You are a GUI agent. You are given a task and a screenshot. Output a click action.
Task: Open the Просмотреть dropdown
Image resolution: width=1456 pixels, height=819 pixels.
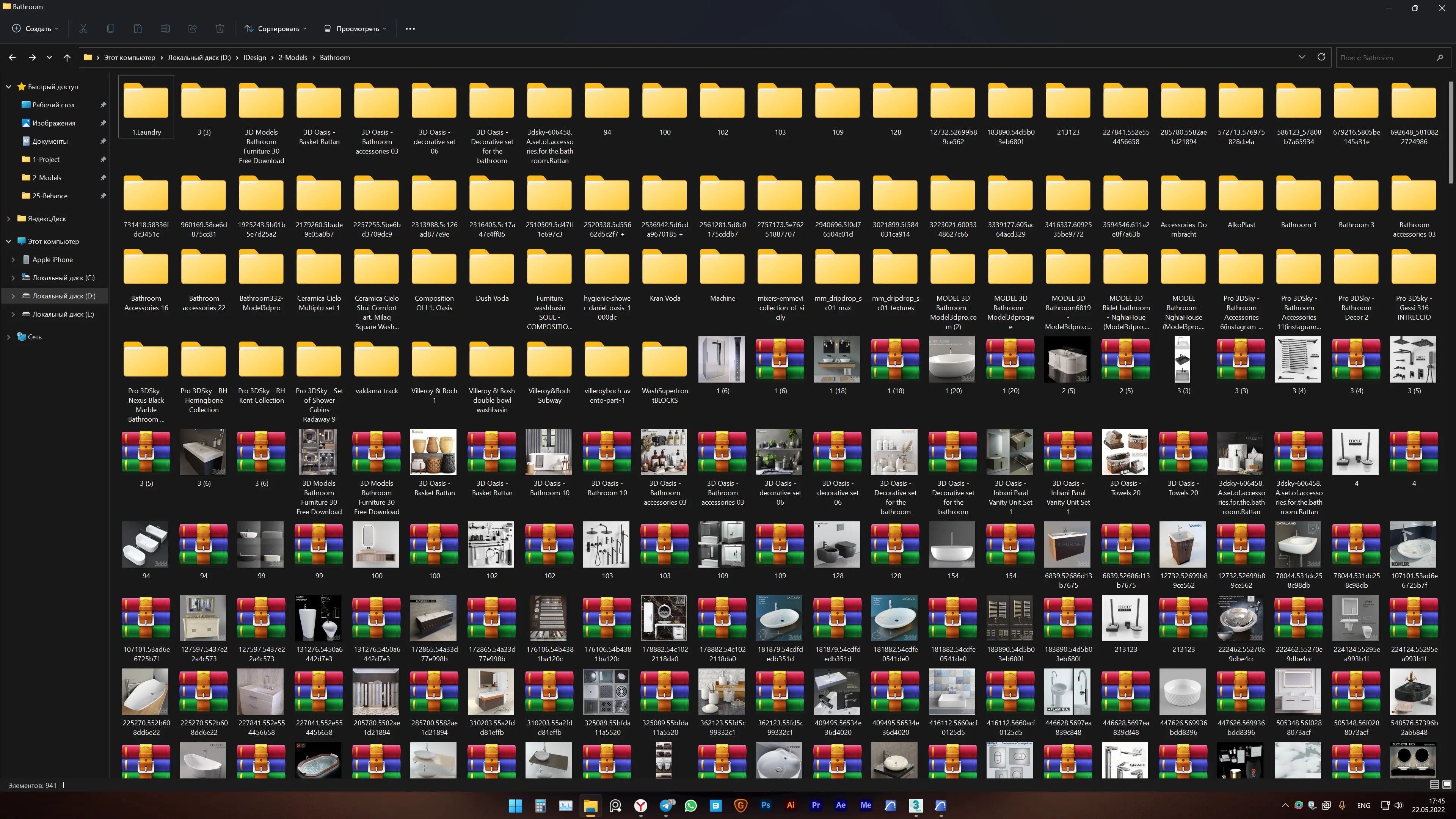[x=356, y=28]
